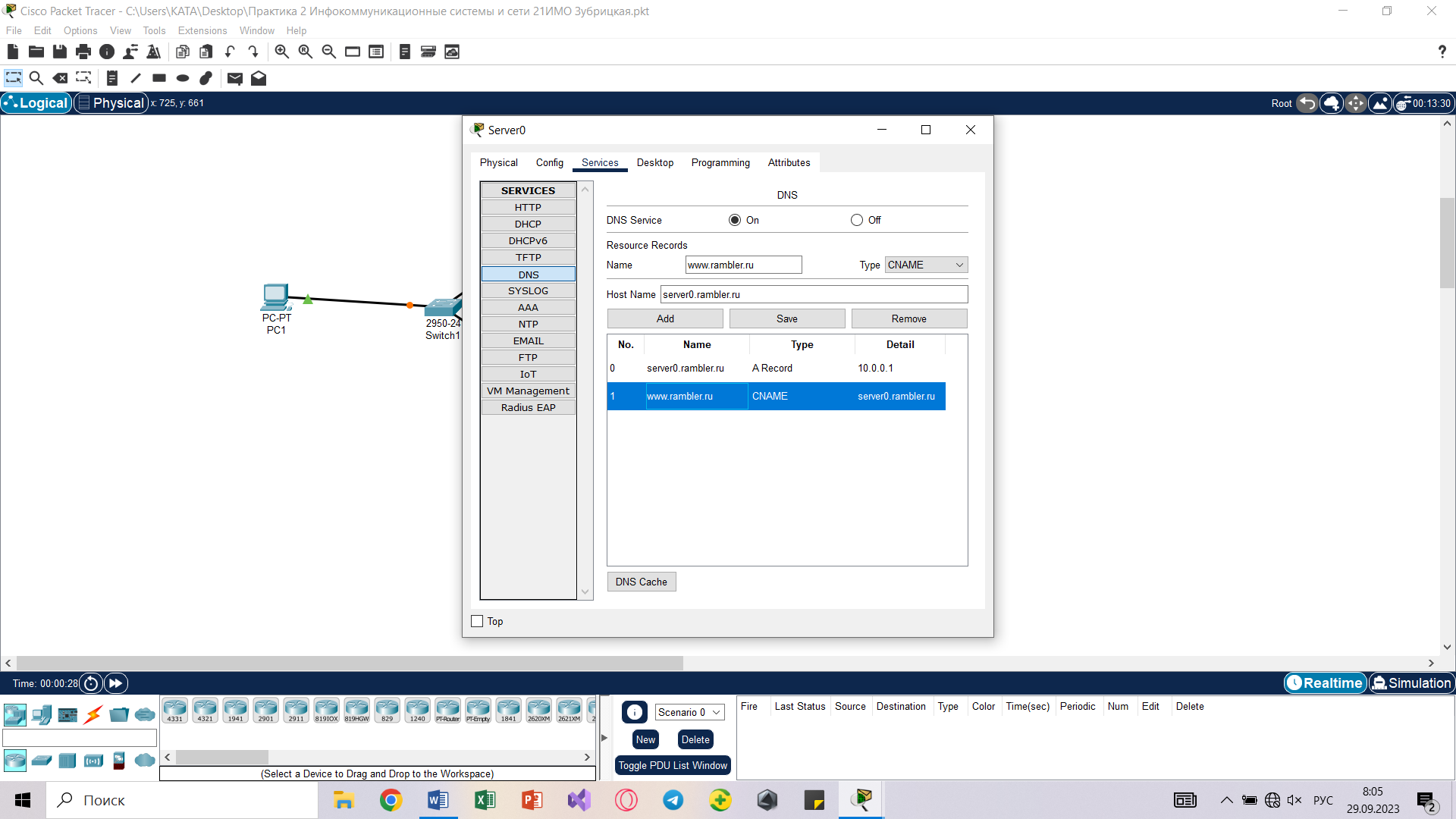The width and height of the screenshot is (1456, 819).
Task: Open the File menu
Action: 14,30
